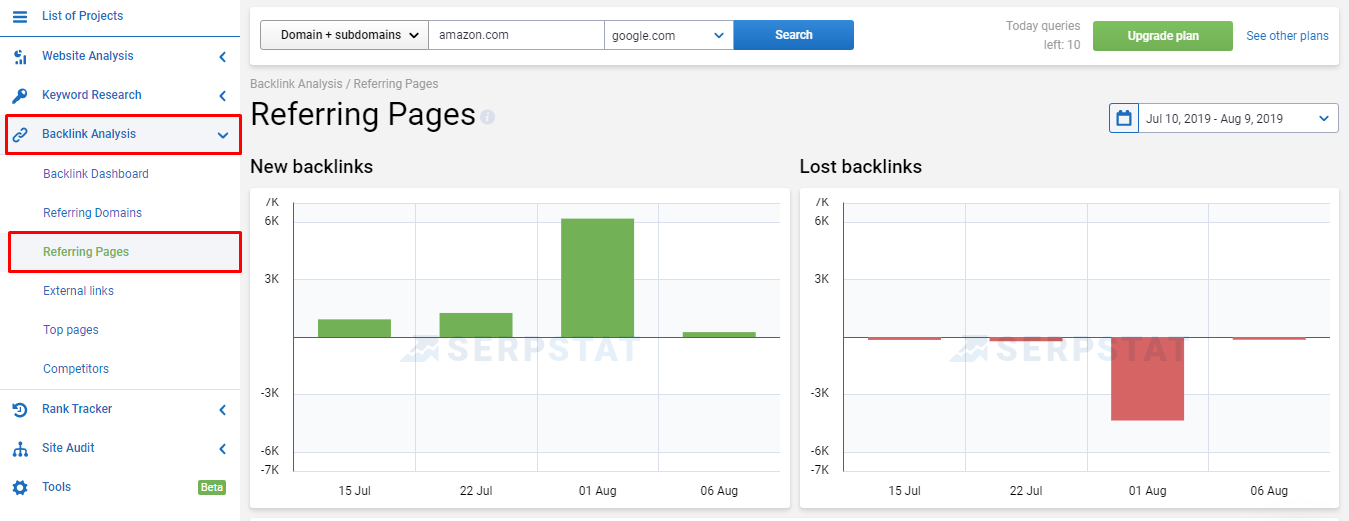Expand the Keyword Research chevron
The image size is (1349, 521).
(x=223, y=96)
